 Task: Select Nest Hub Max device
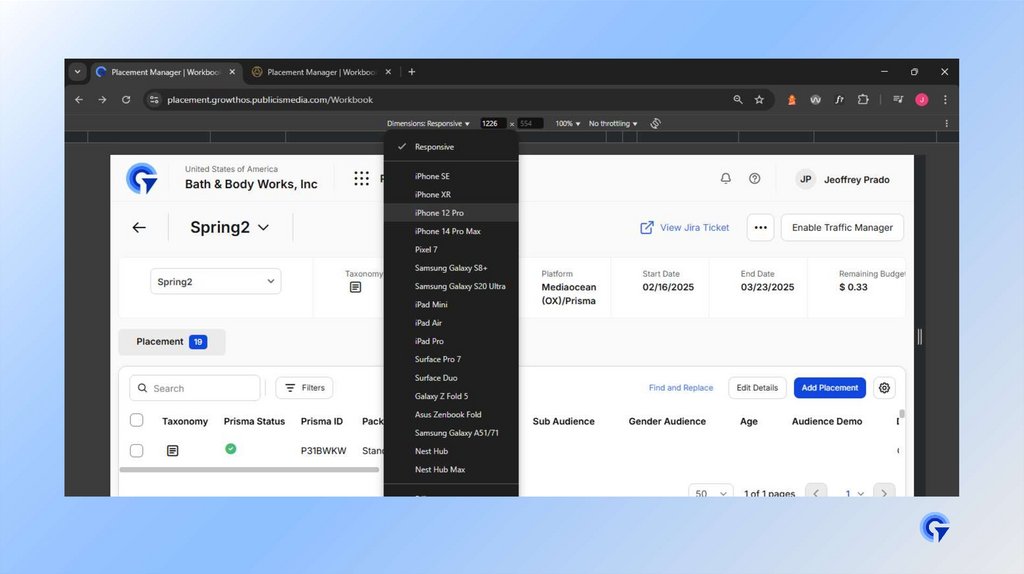(x=451, y=470)
